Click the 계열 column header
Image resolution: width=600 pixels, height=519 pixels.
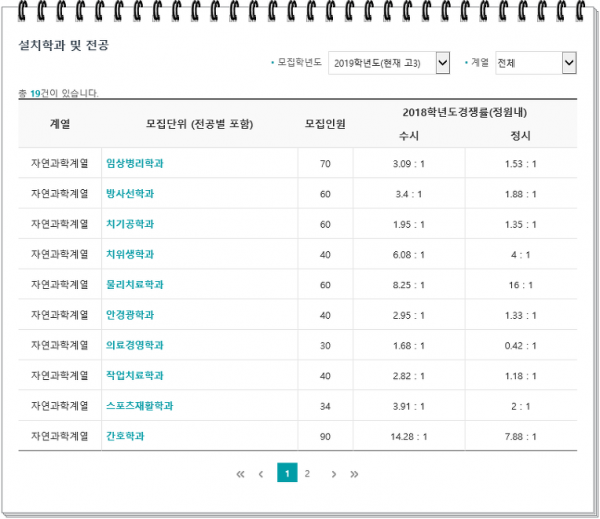[60, 124]
